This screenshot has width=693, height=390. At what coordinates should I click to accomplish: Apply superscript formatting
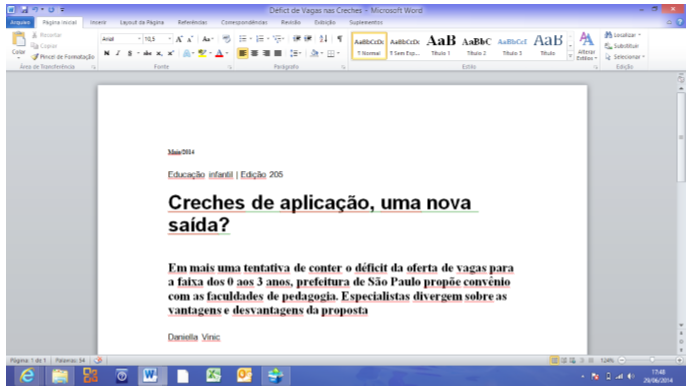pos(171,53)
